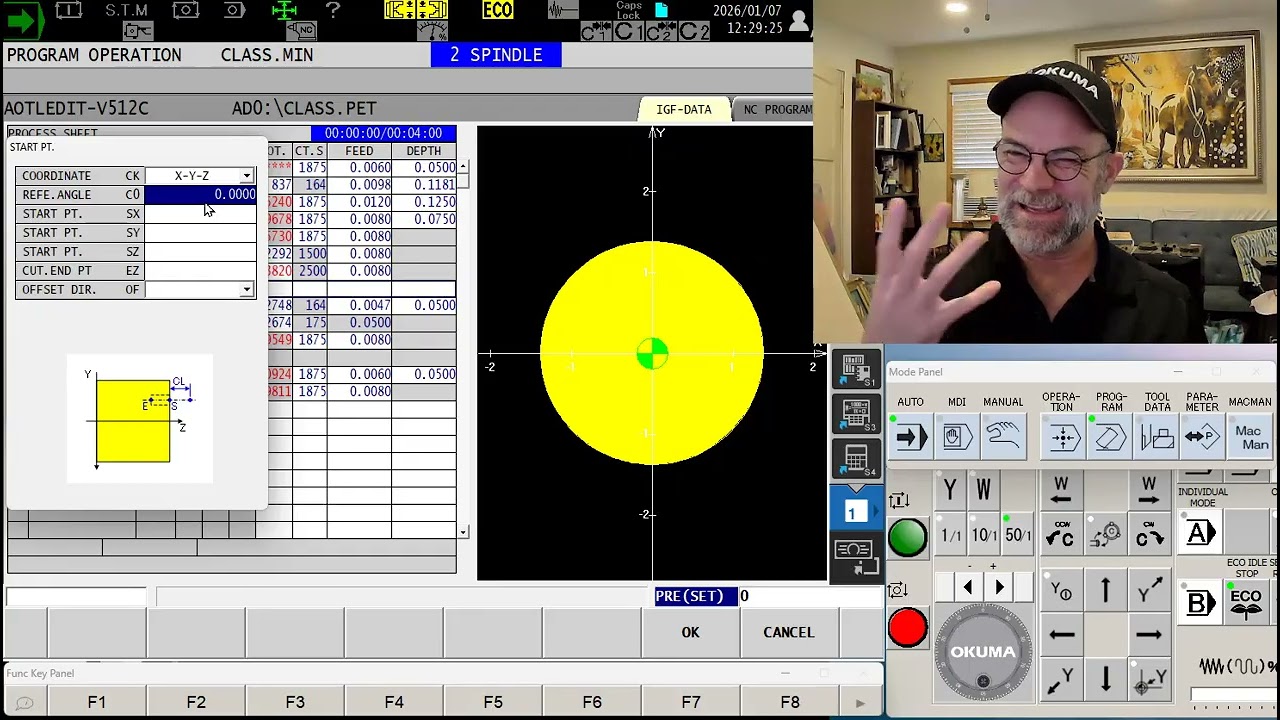1280x720 pixels.
Task: Click the REFE.ANGLE C0 value field
Action: pos(200,195)
